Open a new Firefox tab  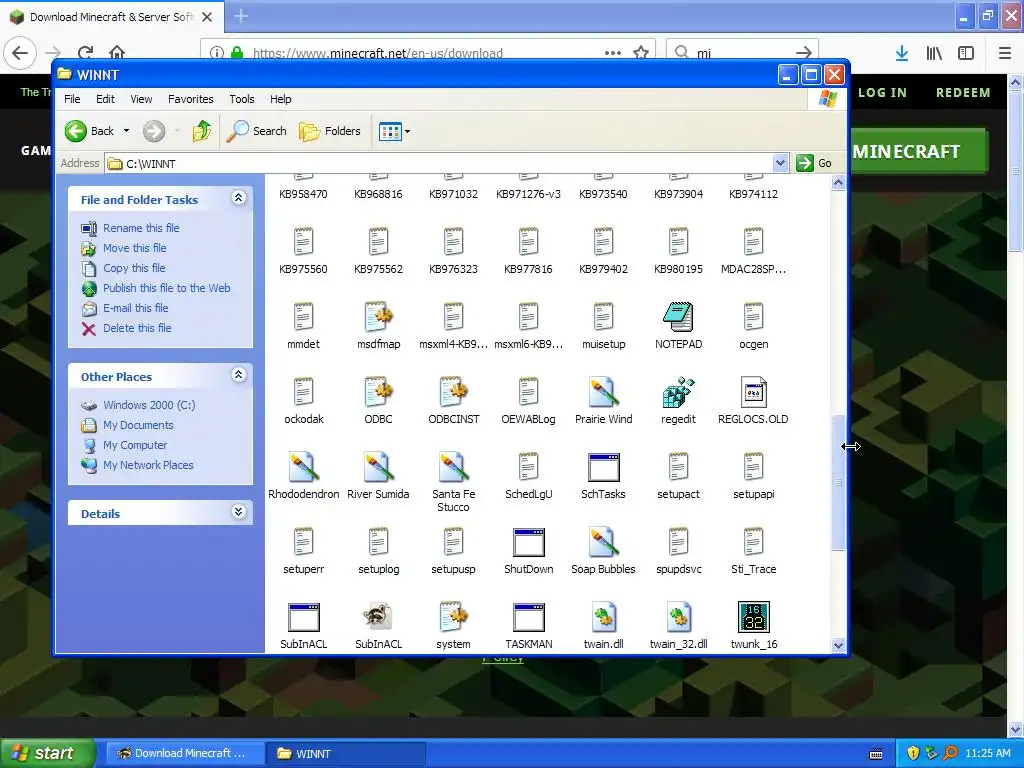click(241, 16)
